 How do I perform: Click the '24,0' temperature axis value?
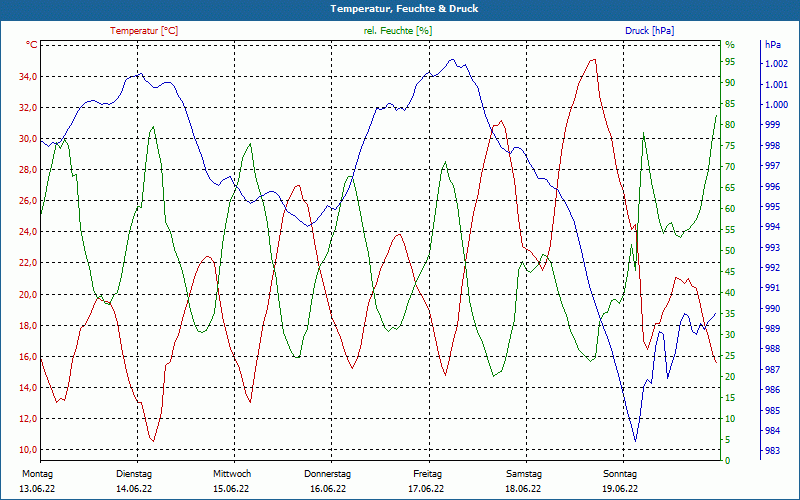[x=28, y=232]
